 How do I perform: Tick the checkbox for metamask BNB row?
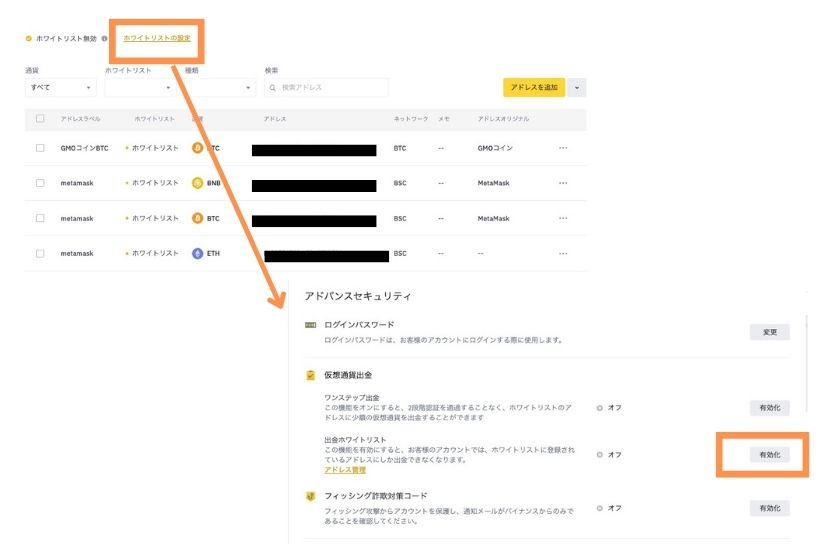40,183
